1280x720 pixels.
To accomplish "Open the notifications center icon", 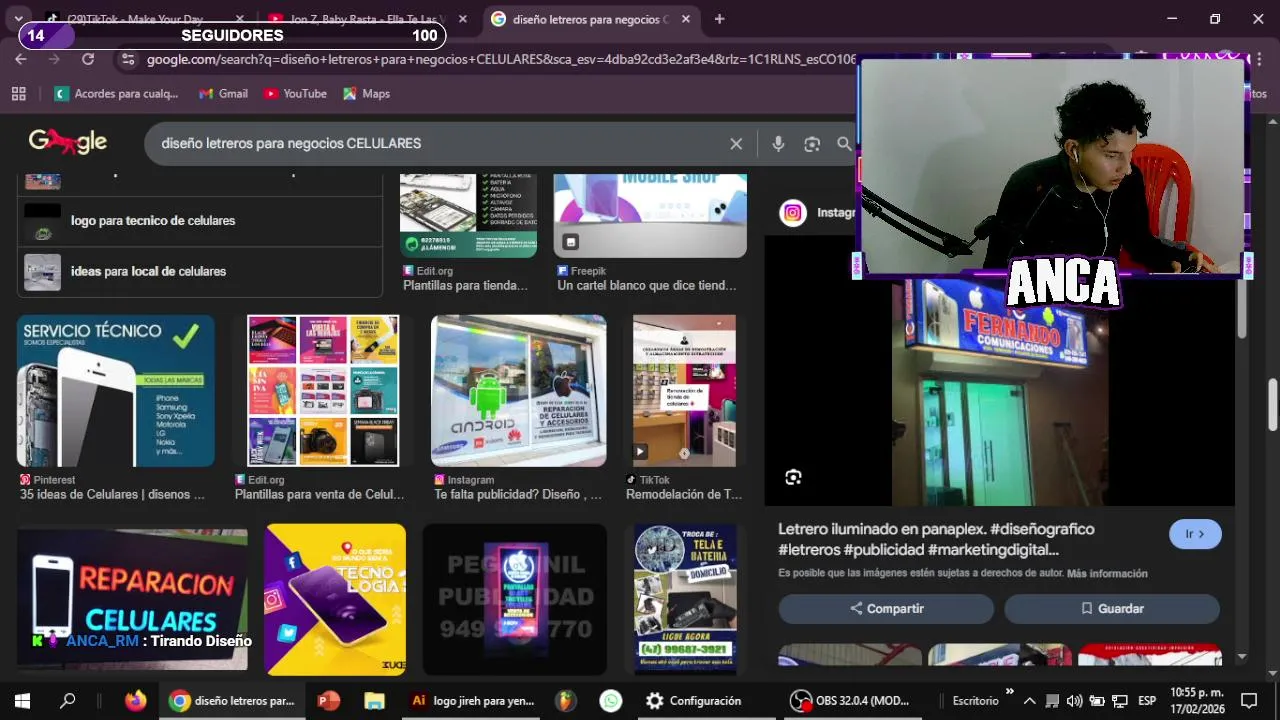I will coord(1249,701).
